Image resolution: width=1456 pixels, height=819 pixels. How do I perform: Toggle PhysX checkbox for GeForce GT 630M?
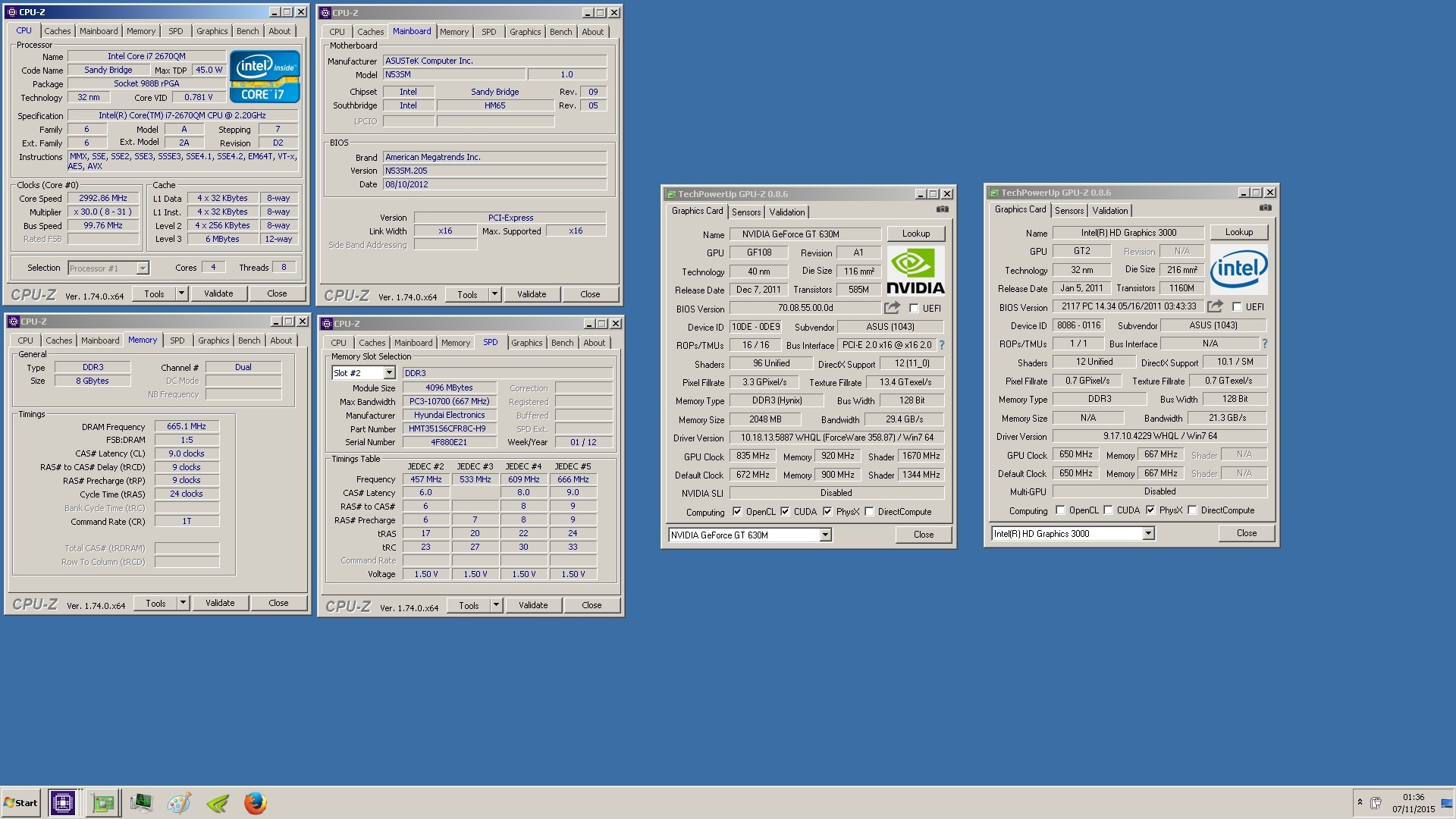click(827, 512)
